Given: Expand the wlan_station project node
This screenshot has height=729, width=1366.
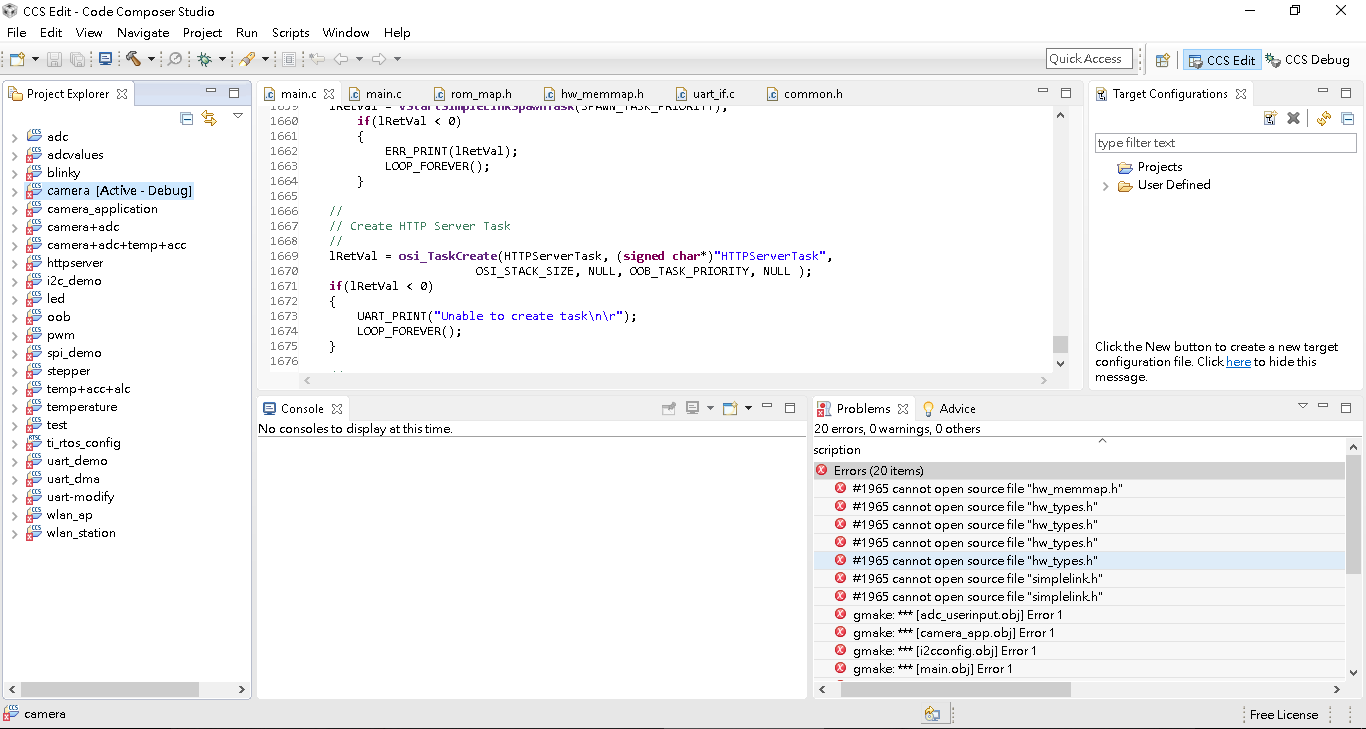Looking at the screenshot, I should 14,534.
